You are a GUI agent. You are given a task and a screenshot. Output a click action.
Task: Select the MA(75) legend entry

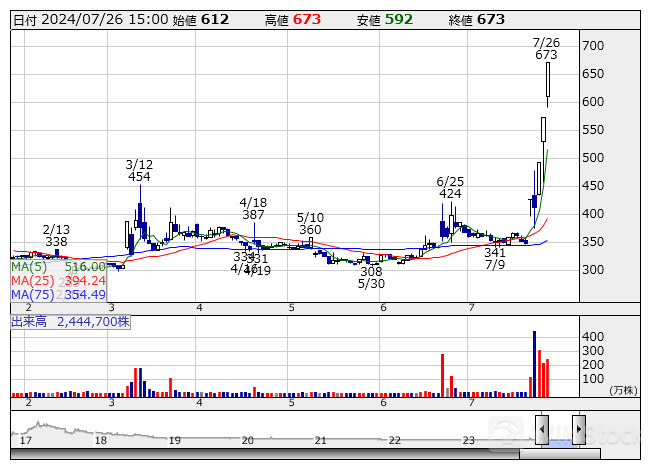pyautogui.click(x=58, y=295)
